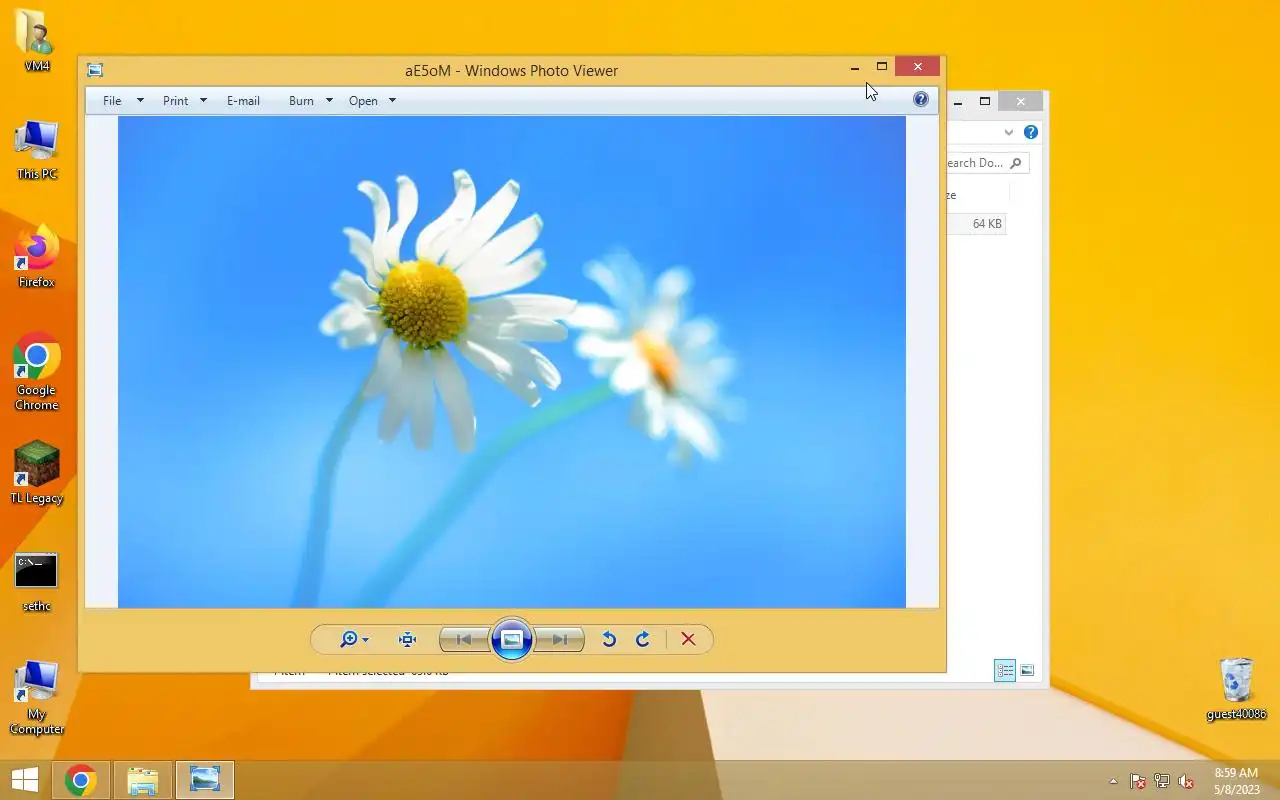Image resolution: width=1280 pixels, height=800 pixels.
Task: Click the daisy photo in the viewer
Action: coord(512,362)
